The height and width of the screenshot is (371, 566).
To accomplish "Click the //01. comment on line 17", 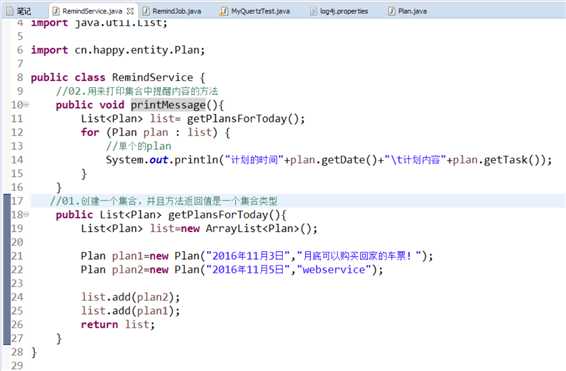I will point(164,201).
